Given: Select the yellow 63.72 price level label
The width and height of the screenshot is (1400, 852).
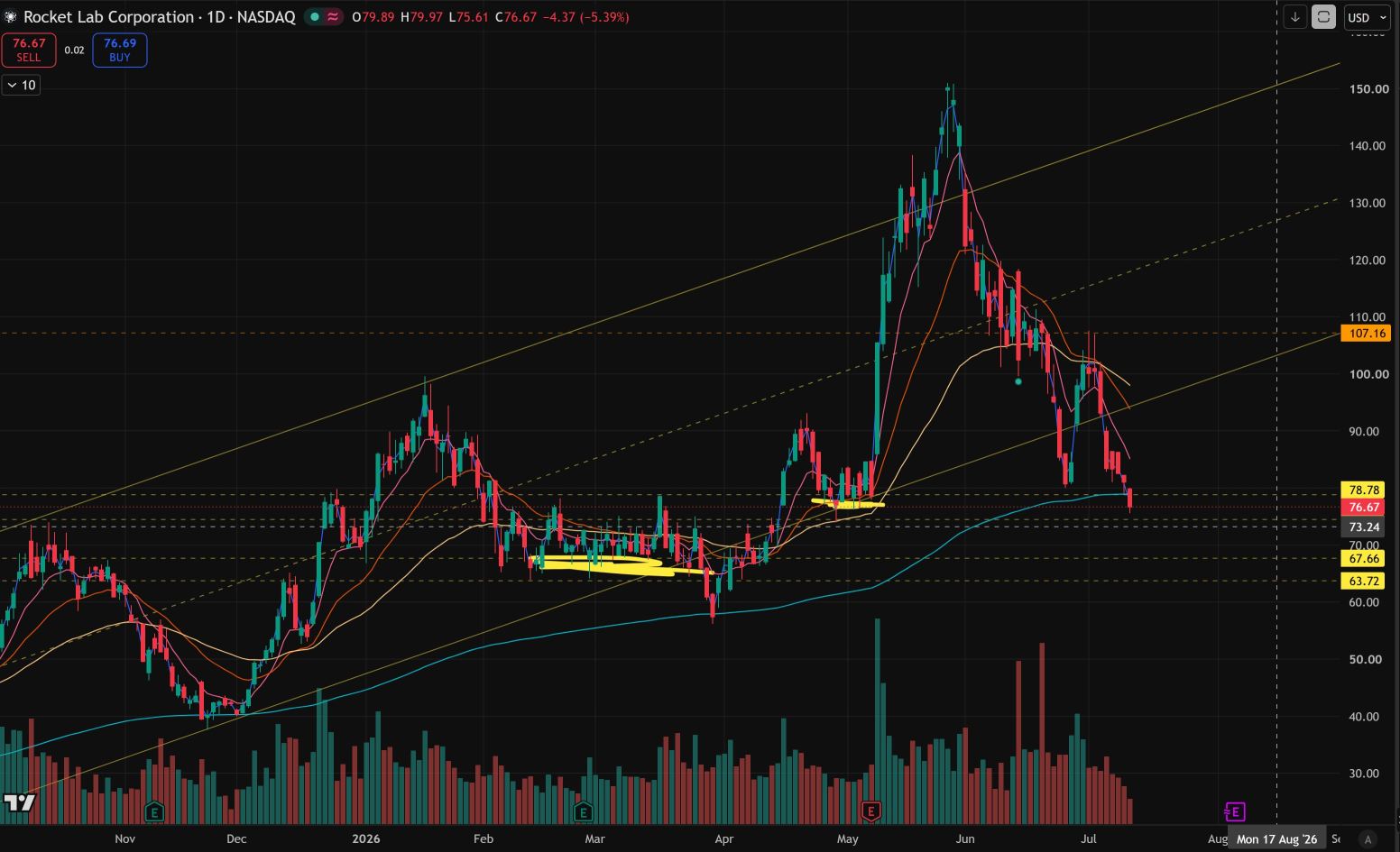Looking at the screenshot, I should pyautogui.click(x=1364, y=581).
